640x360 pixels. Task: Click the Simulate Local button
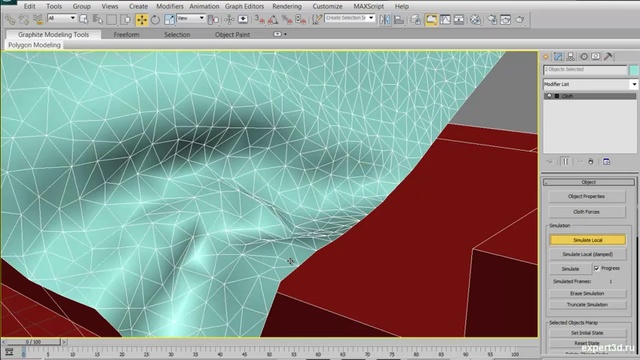587,240
